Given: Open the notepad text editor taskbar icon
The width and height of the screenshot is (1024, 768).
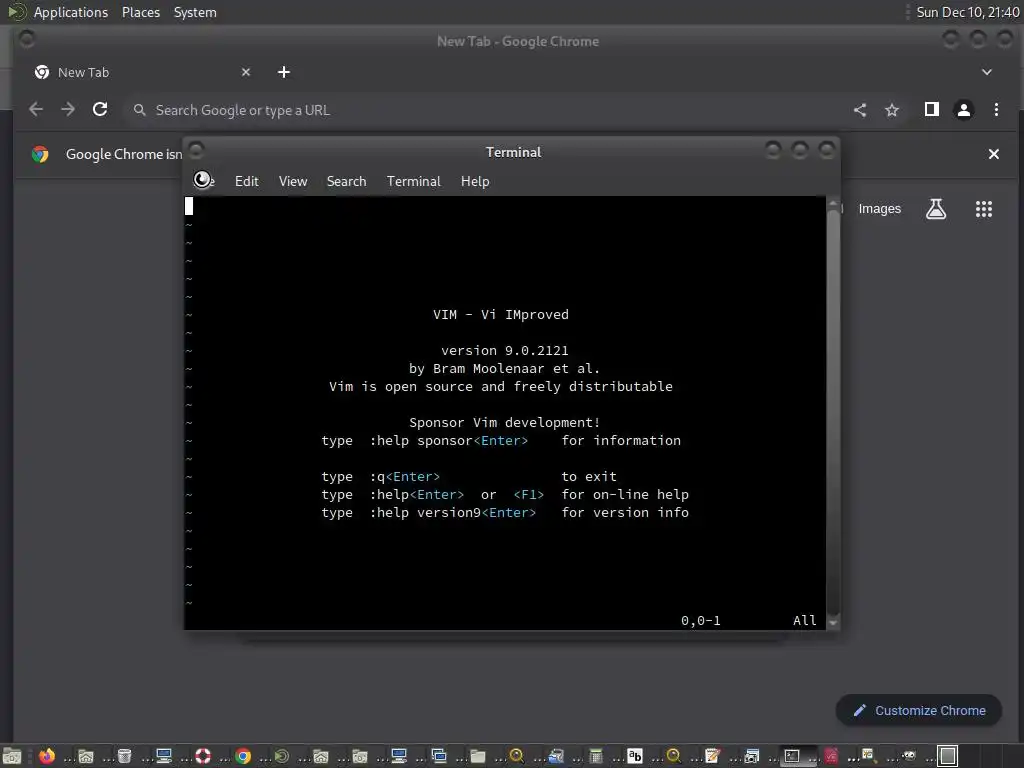Looking at the screenshot, I should click(x=712, y=756).
